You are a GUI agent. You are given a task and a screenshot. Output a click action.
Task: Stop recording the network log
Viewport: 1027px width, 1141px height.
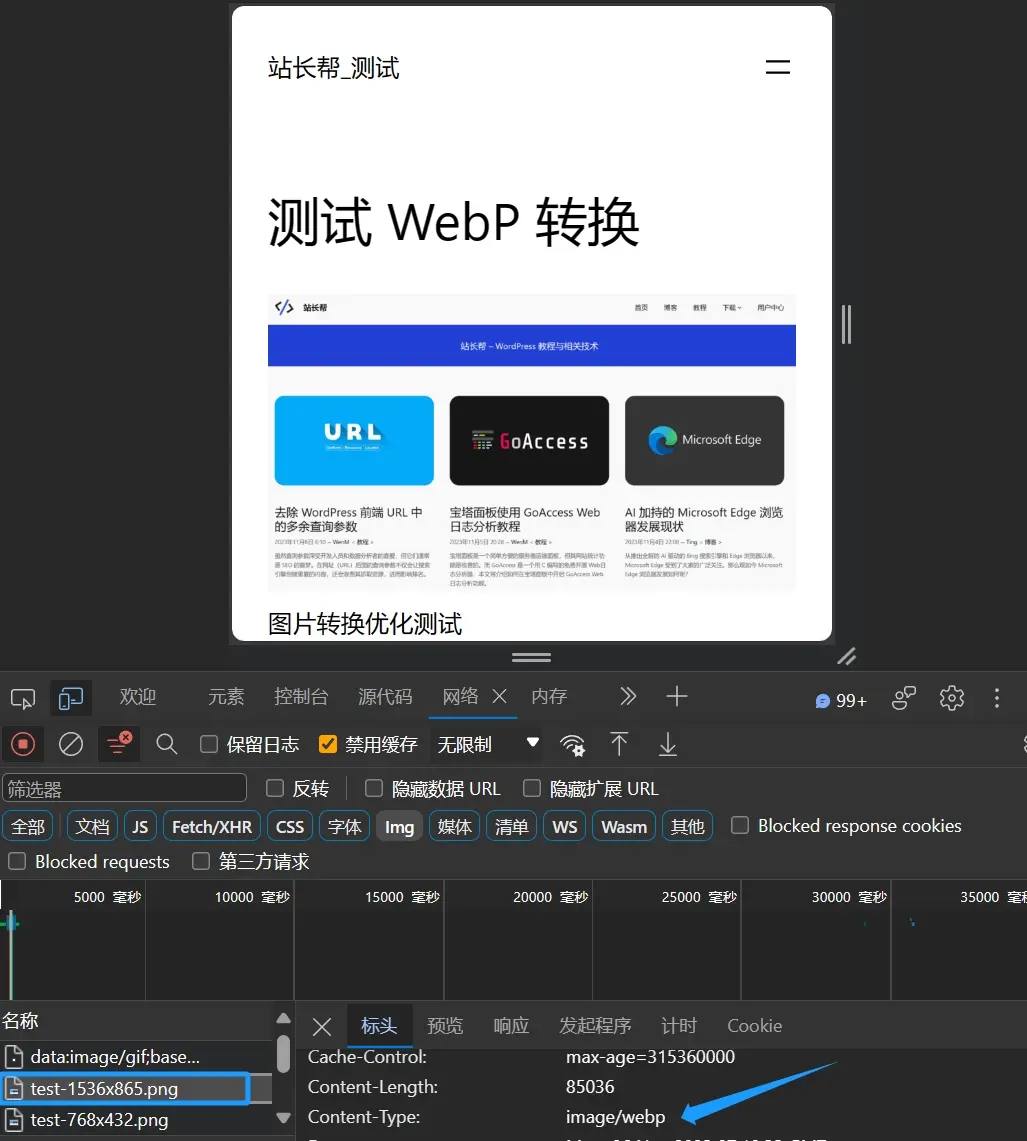tap(22, 744)
